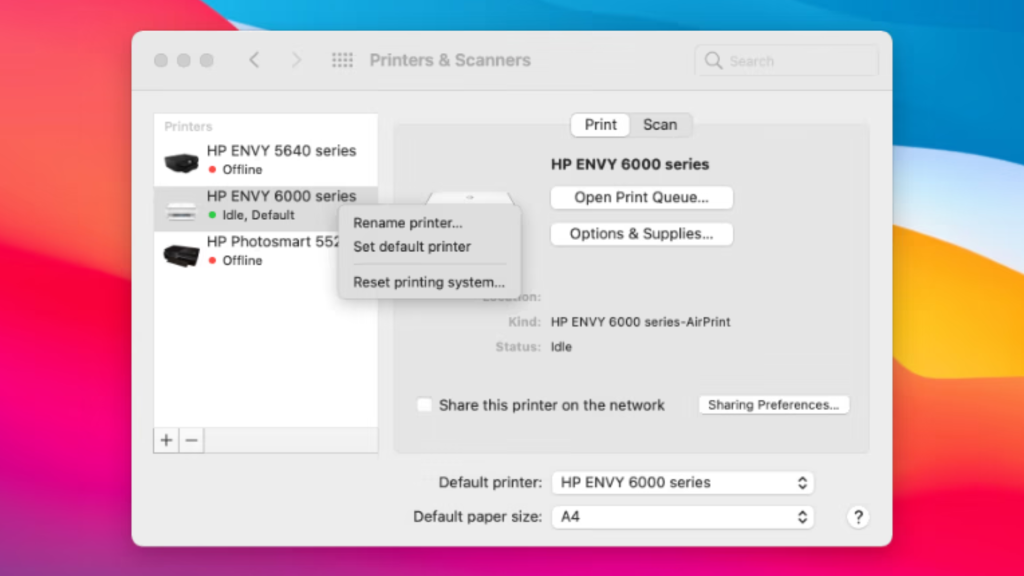1024x576 pixels.
Task: Choose Rename printer from context menu
Action: pyautogui.click(x=408, y=223)
